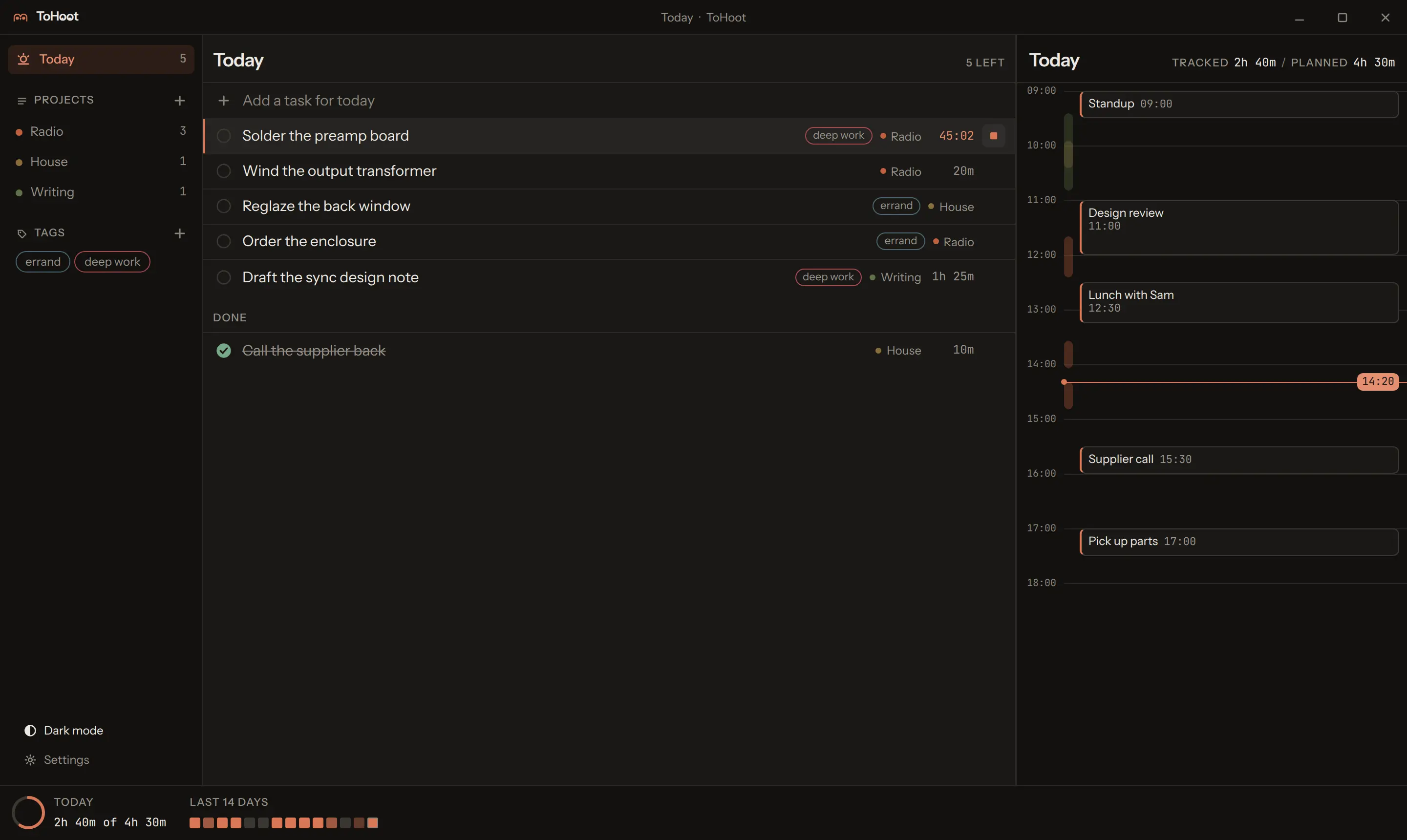Open the Pick up parts 17:00 event
1407x840 pixels.
[1239, 542]
